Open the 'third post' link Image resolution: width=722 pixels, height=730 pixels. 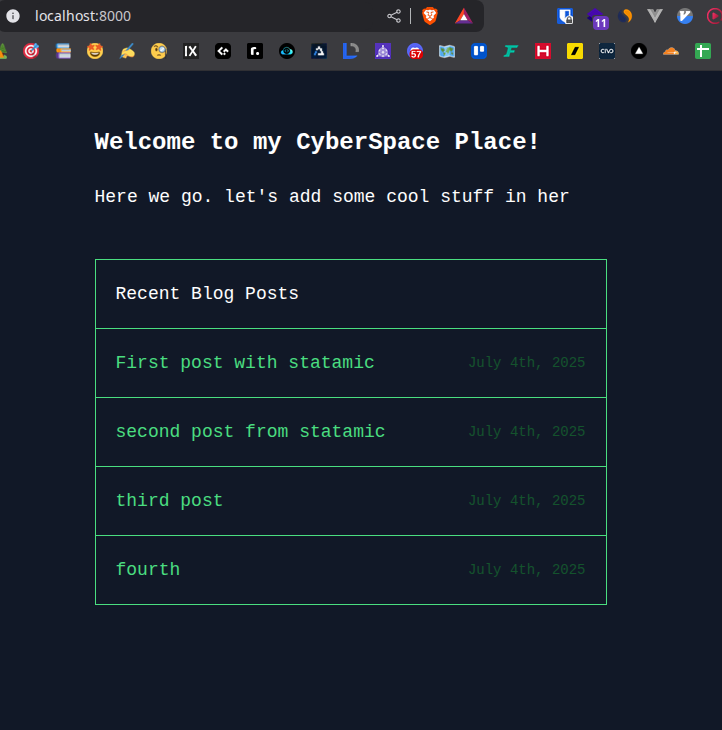(169, 500)
